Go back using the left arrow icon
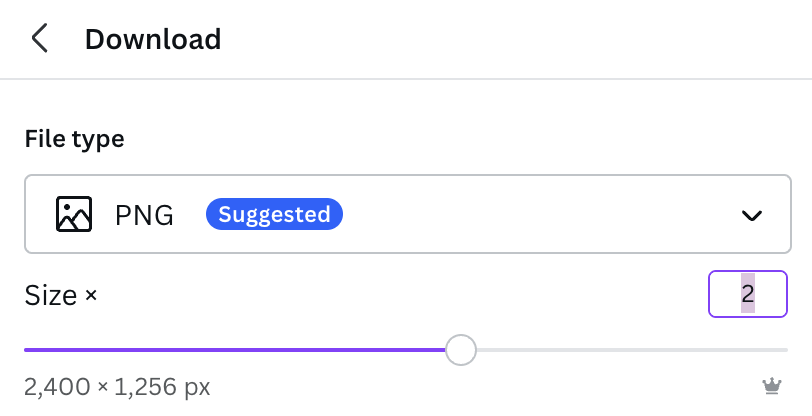Screen dimensions: 812x416 [39, 38]
